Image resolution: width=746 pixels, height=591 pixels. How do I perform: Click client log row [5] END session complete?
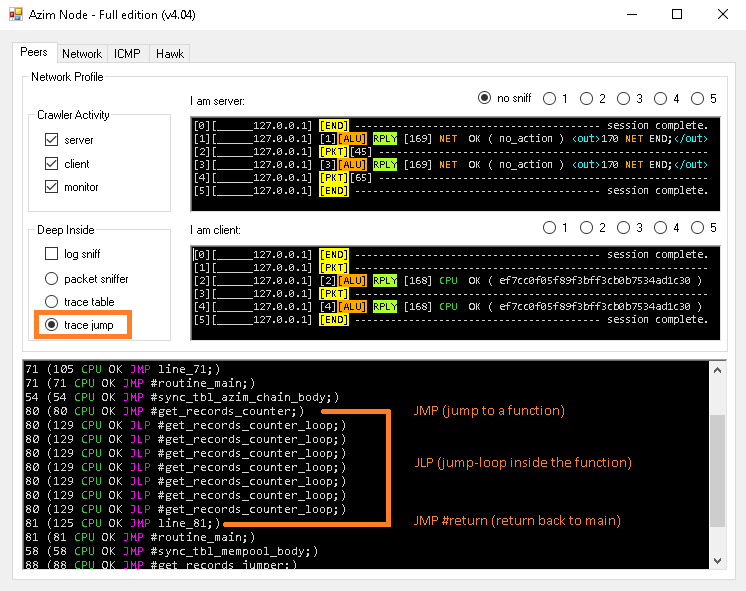pyautogui.click(x=451, y=319)
